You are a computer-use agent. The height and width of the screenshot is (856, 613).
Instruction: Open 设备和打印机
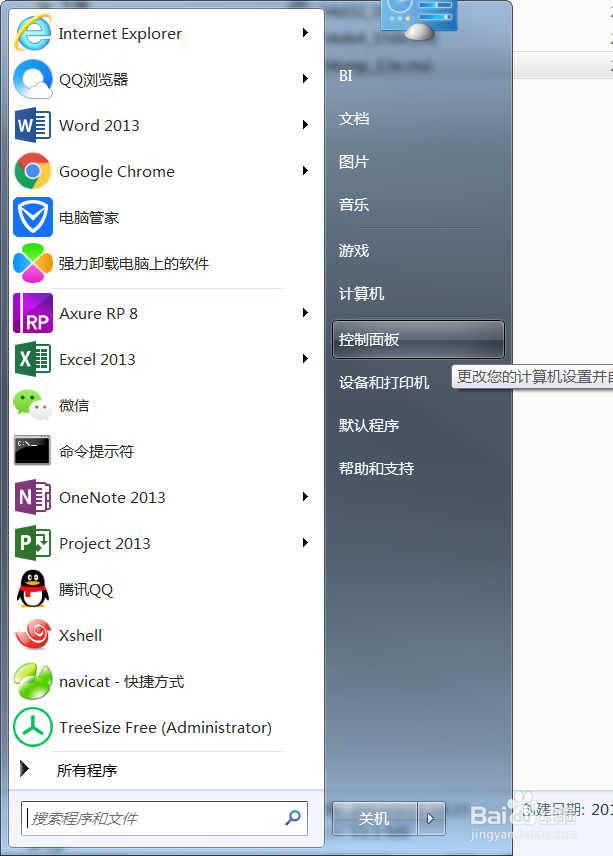click(384, 383)
